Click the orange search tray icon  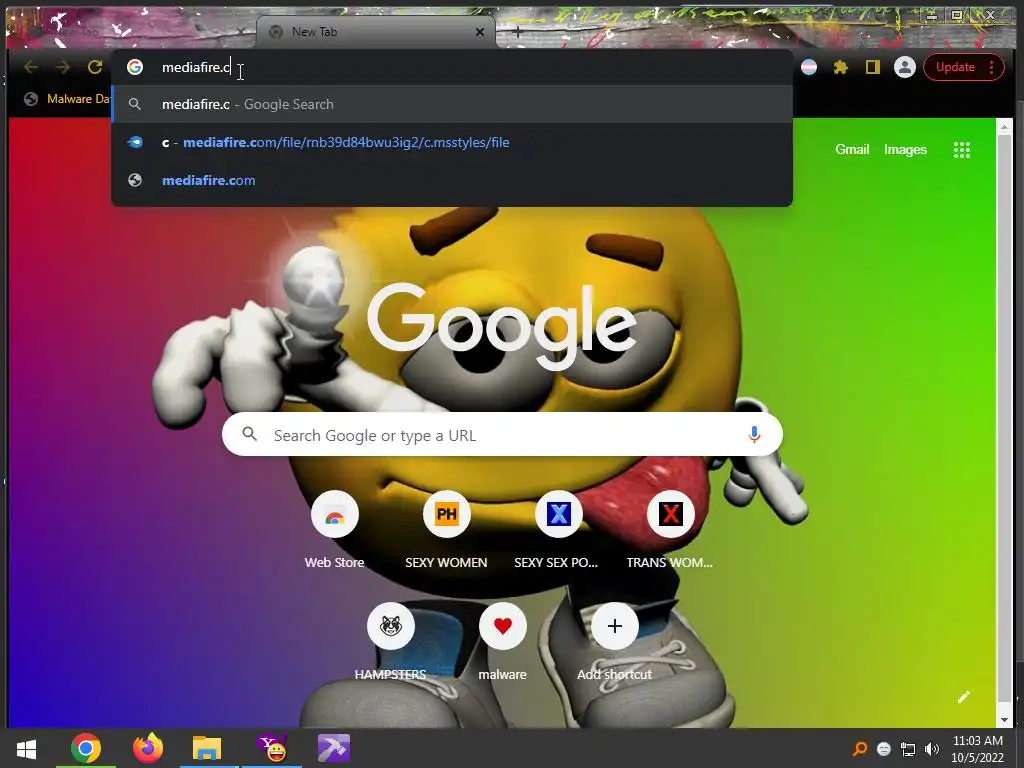click(860, 749)
